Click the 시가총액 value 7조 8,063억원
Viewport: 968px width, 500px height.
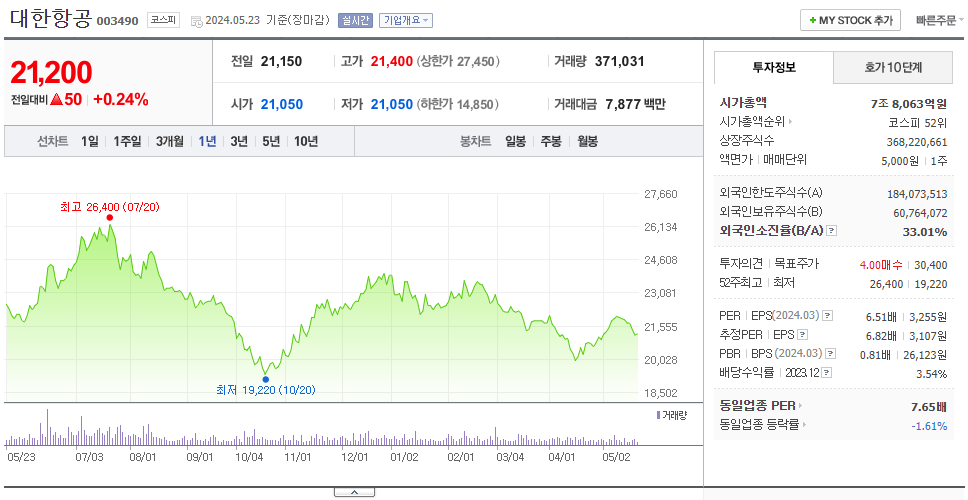click(x=909, y=104)
